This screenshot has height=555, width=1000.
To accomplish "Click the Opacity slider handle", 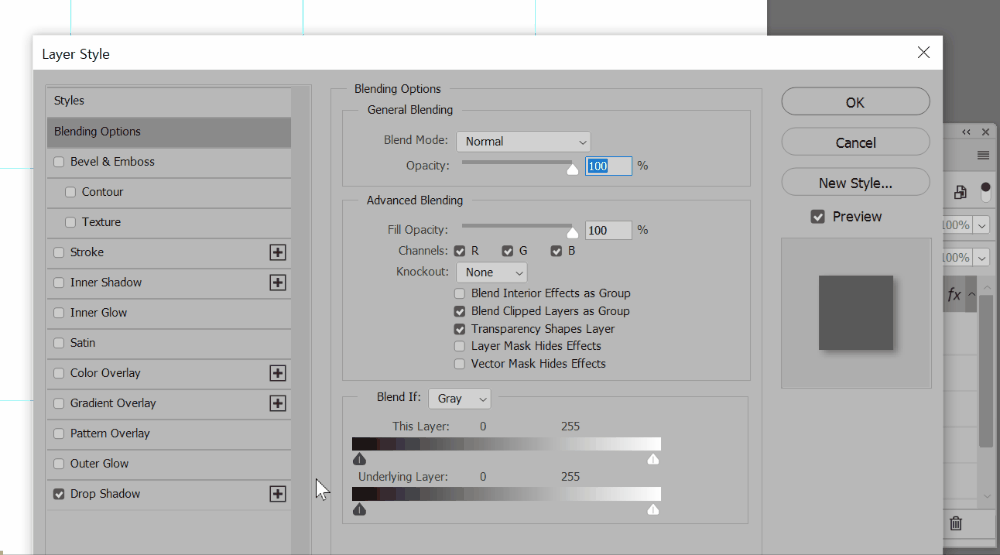I will (x=573, y=168).
